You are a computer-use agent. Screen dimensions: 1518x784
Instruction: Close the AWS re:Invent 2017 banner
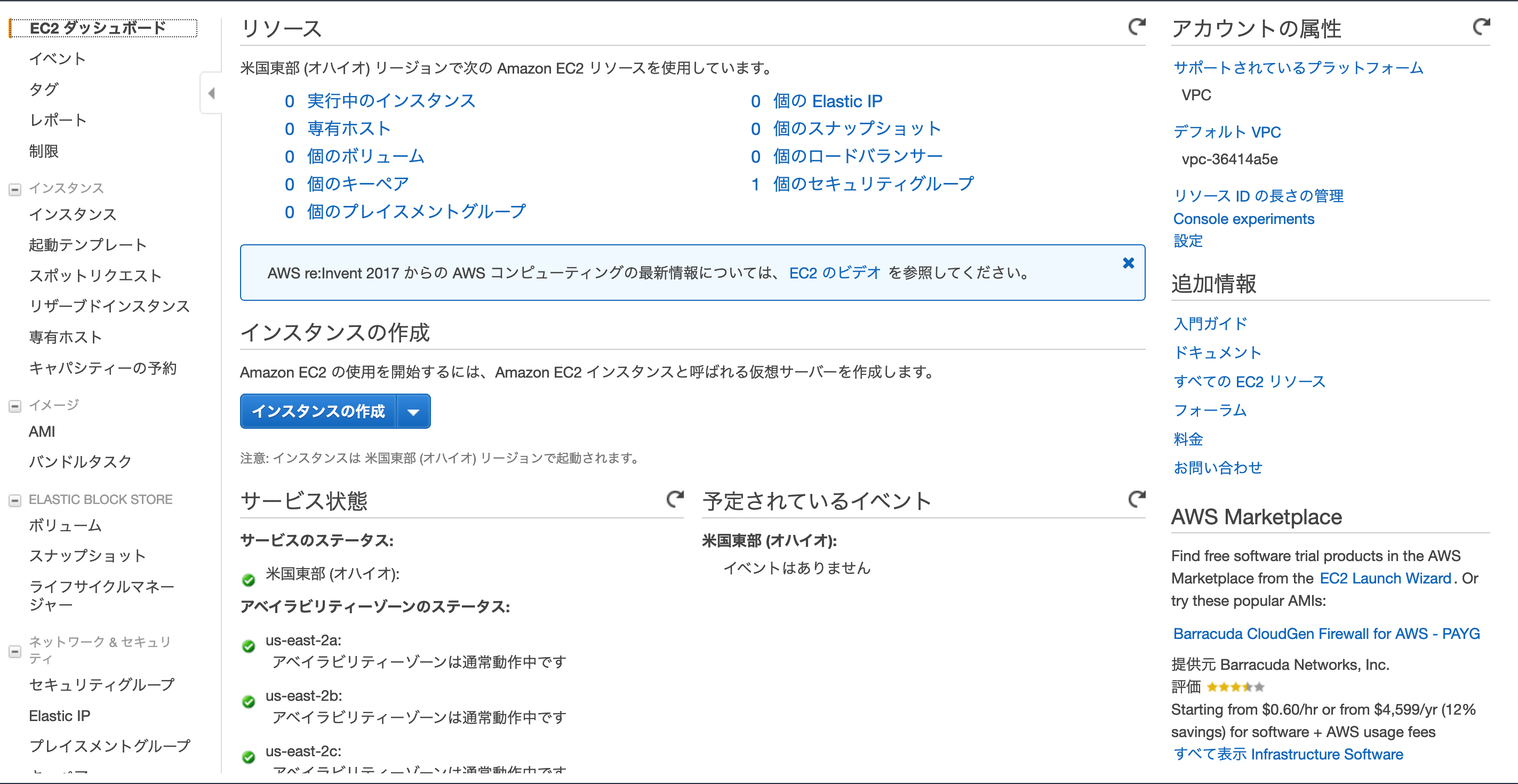pos(1128,263)
